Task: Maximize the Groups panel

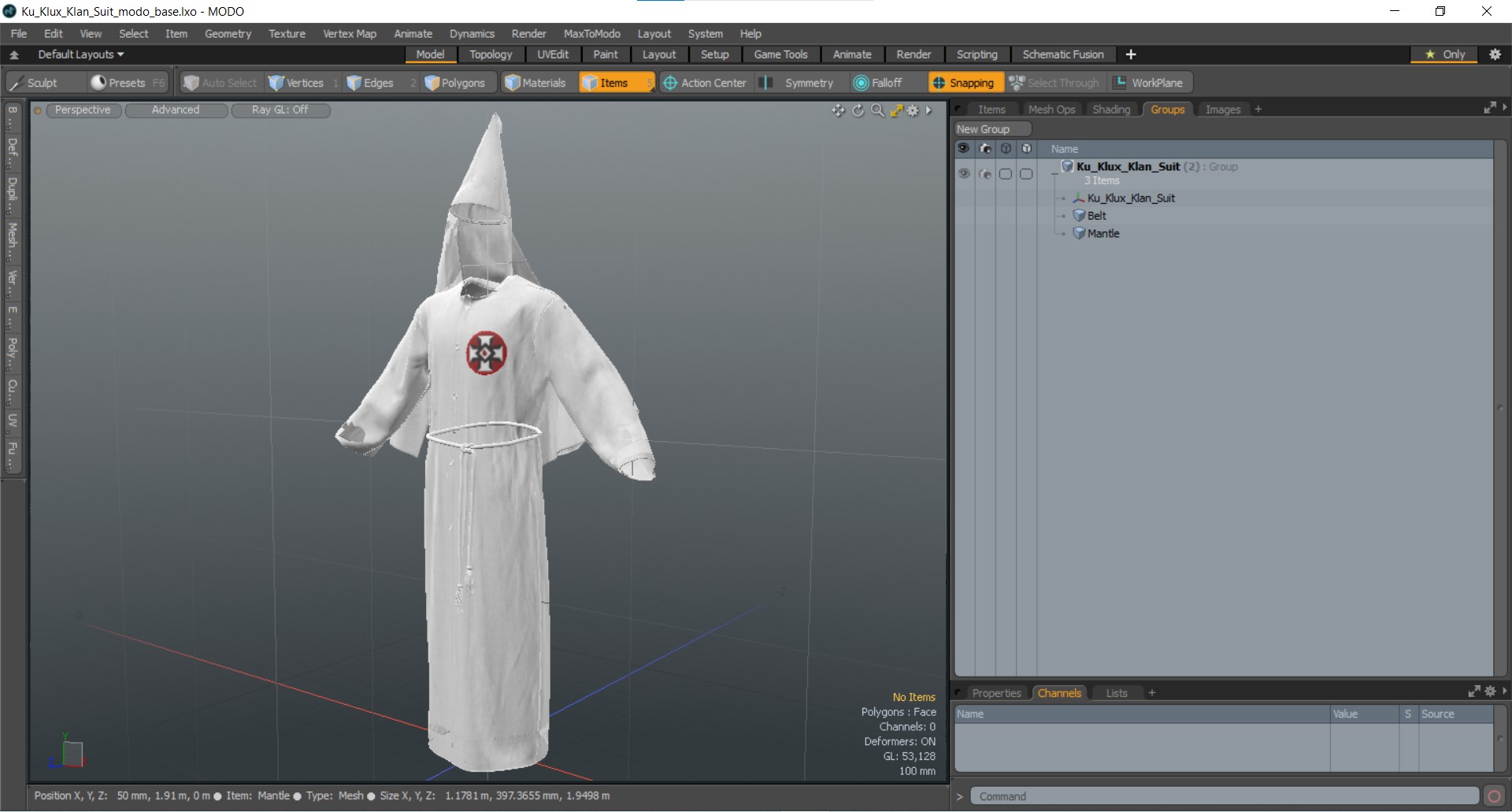Action: [1490, 108]
